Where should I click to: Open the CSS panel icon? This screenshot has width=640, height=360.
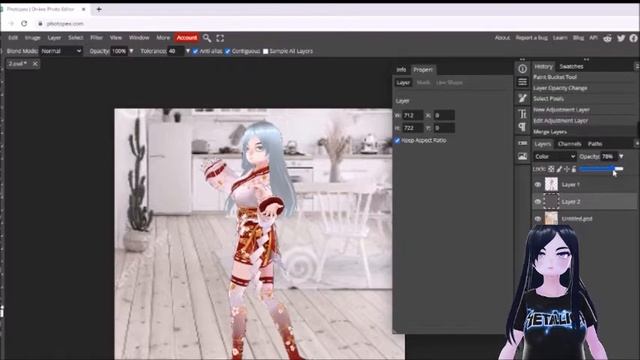[x=522, y=143]
